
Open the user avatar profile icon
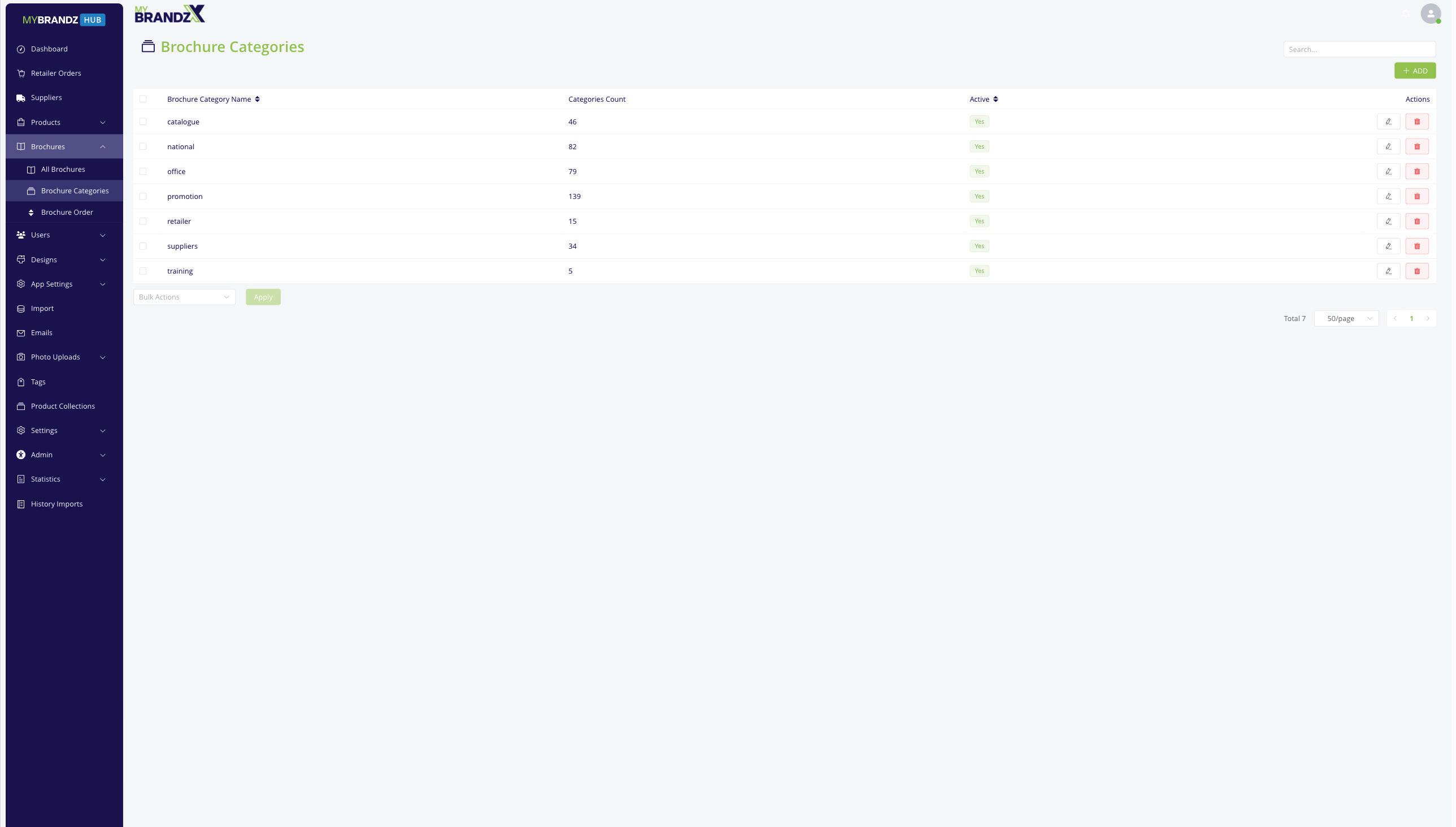pos(1430,14)
